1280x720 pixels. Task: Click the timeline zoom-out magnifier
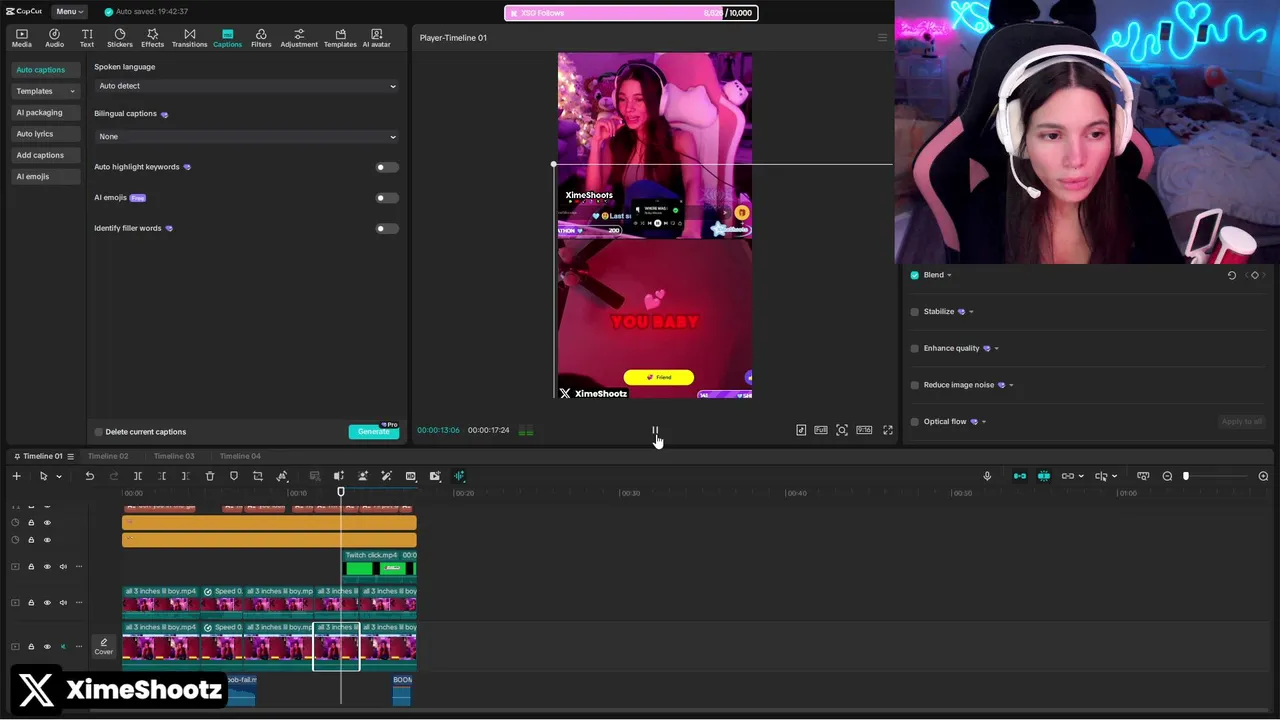1167,476
